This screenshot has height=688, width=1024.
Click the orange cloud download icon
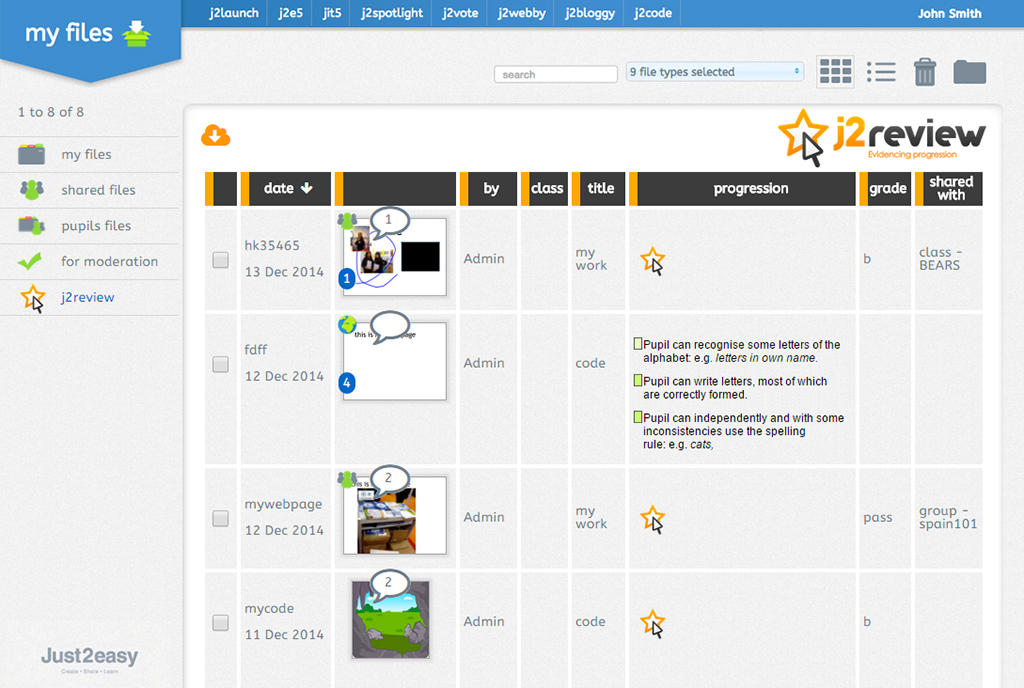pos(216,135)
